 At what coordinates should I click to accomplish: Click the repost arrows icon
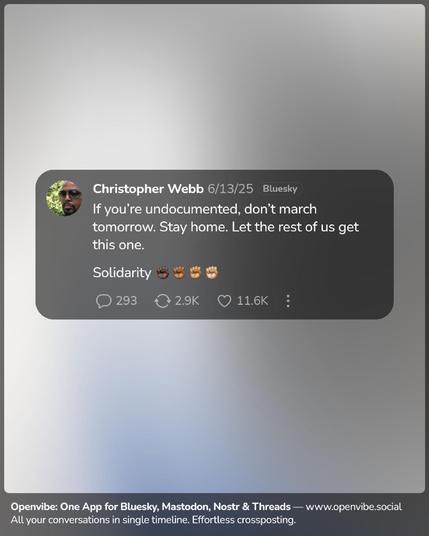162,301
